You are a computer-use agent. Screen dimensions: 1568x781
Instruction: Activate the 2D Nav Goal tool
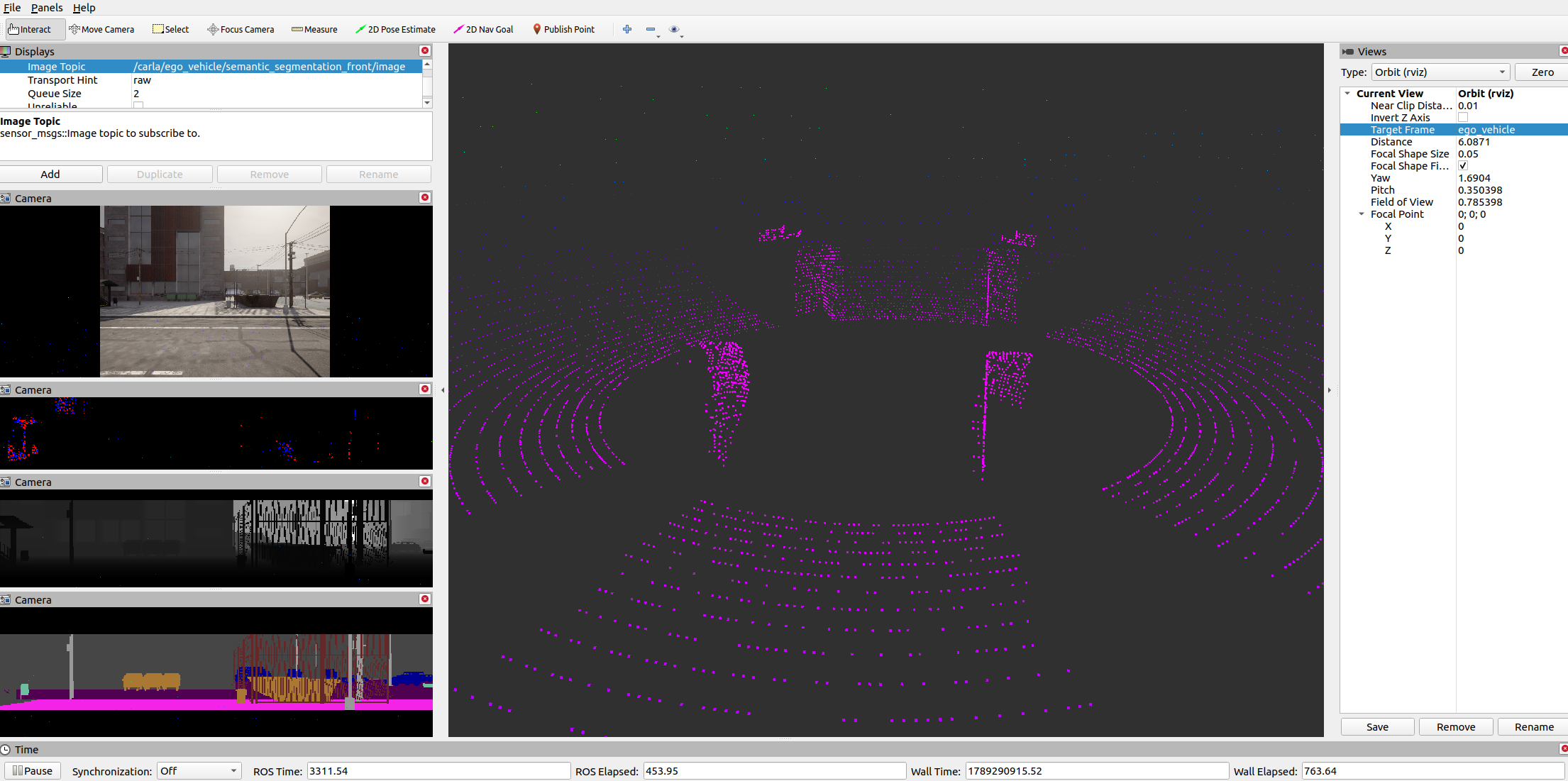tap(483, 29)
